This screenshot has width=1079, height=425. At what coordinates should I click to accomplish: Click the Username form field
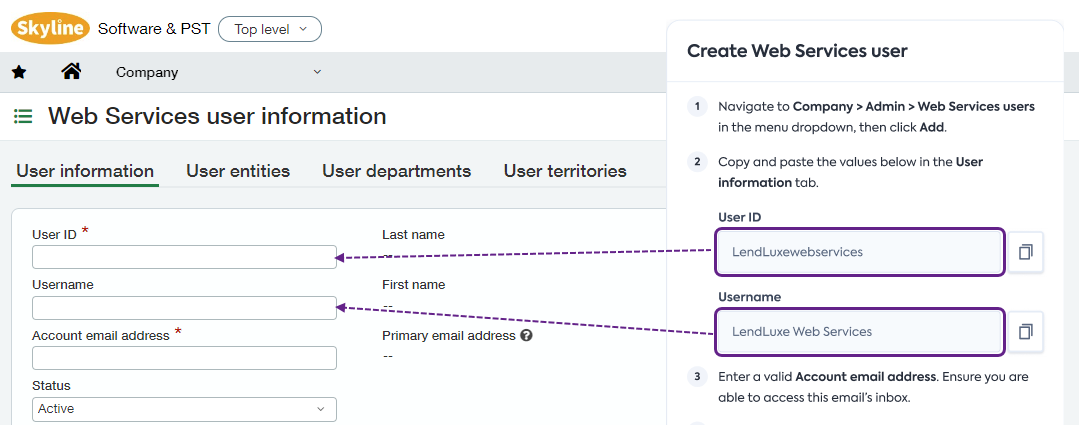(184, 308)
